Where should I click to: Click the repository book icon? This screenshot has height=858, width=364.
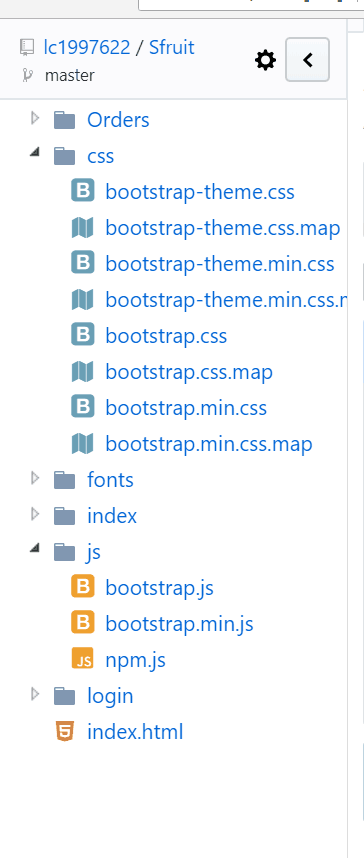[x=27, y=48]
